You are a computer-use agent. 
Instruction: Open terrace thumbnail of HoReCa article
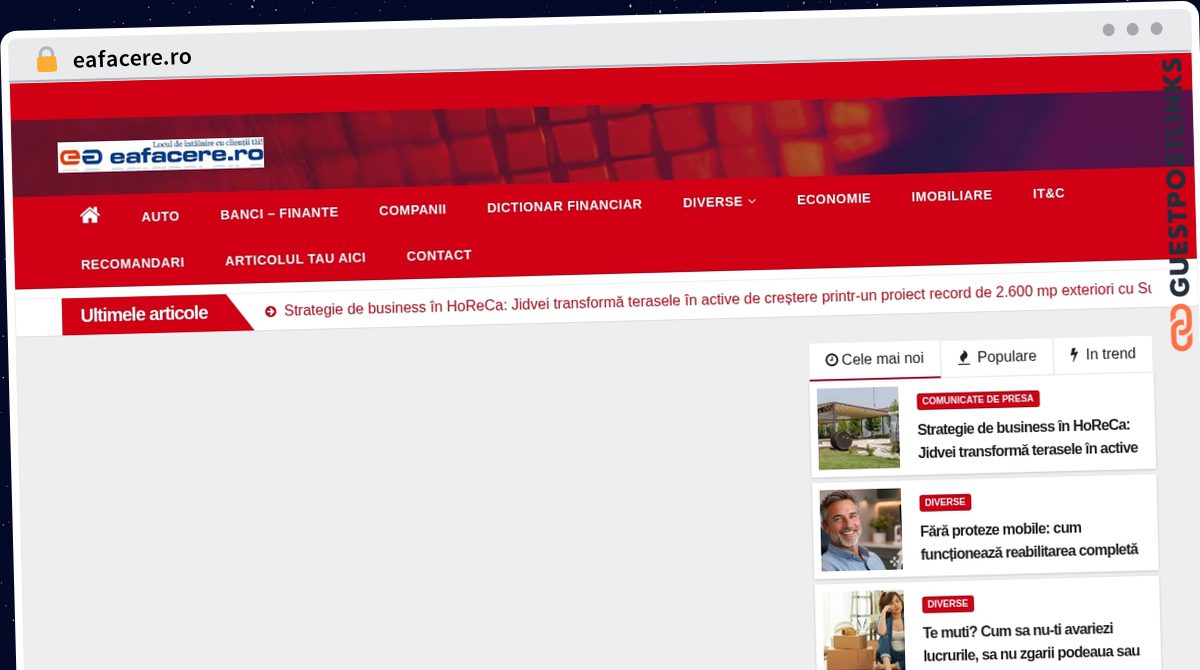click(x=858, y=428)
